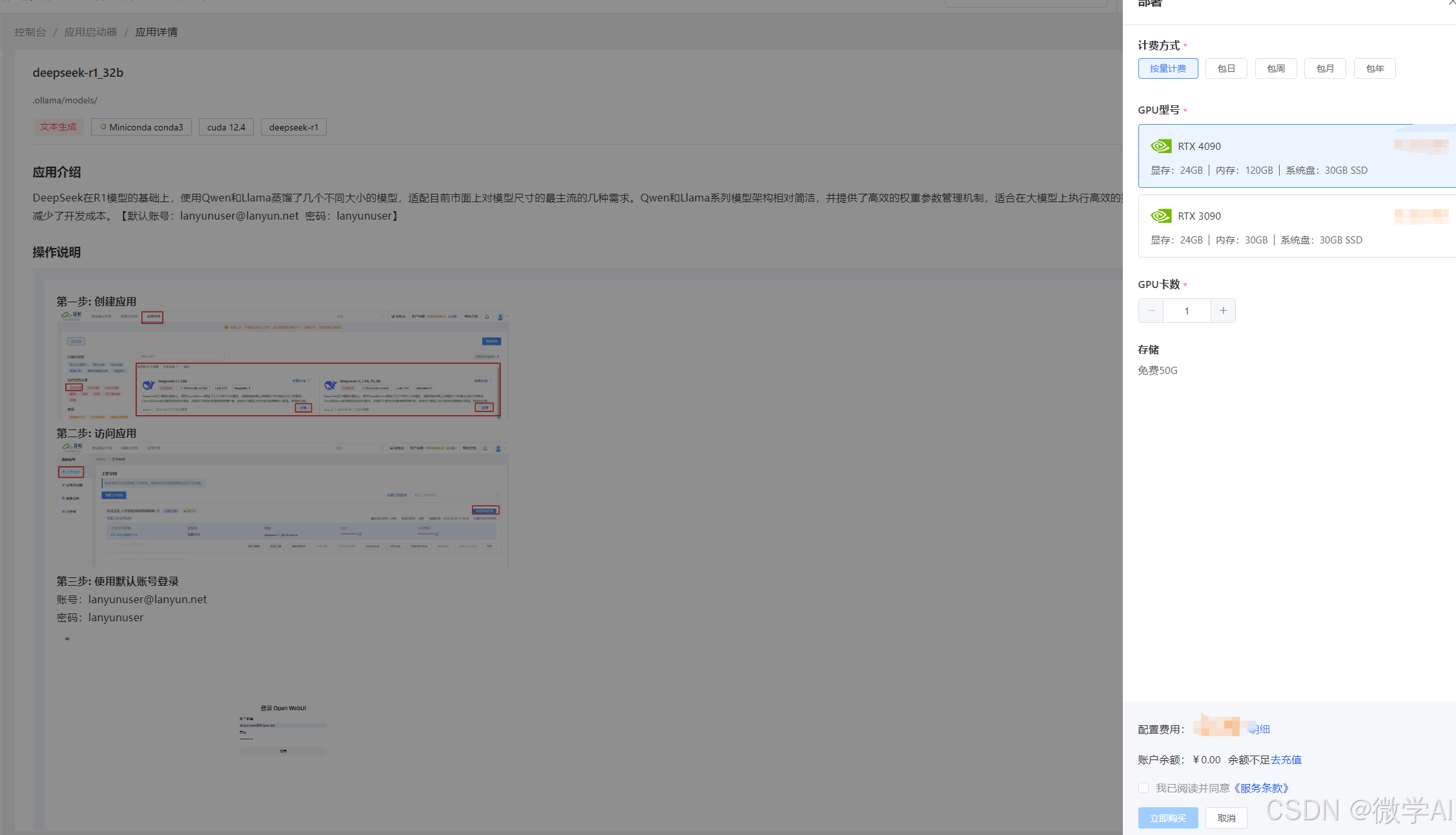This screenshot has height=835, width=1456.
Task: Select 包周 weekly billing option
Action: 1275,68
